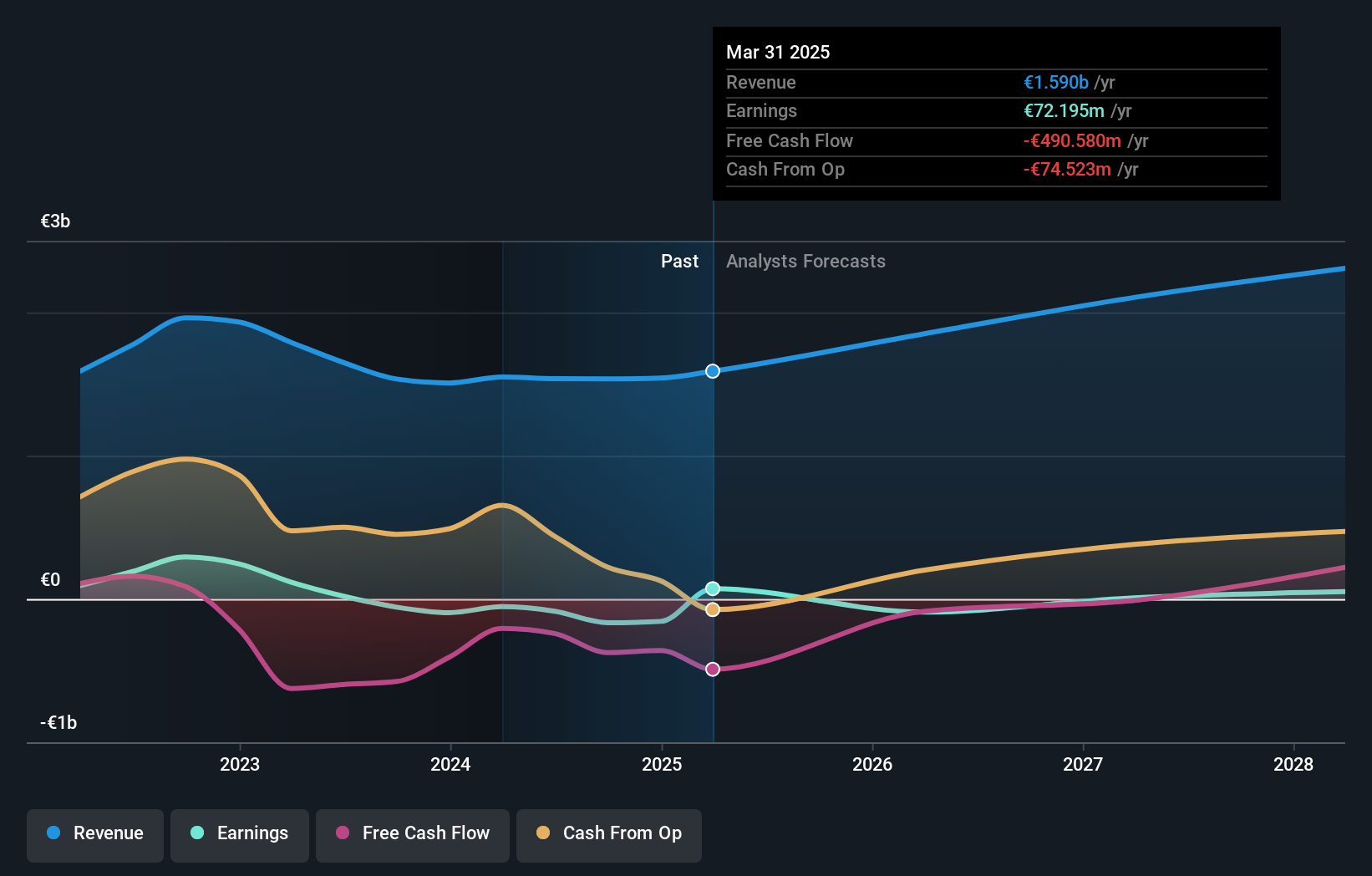Click the Mar 31 2025 tooltip date
1372x876 pixels.
coord(778,52)
